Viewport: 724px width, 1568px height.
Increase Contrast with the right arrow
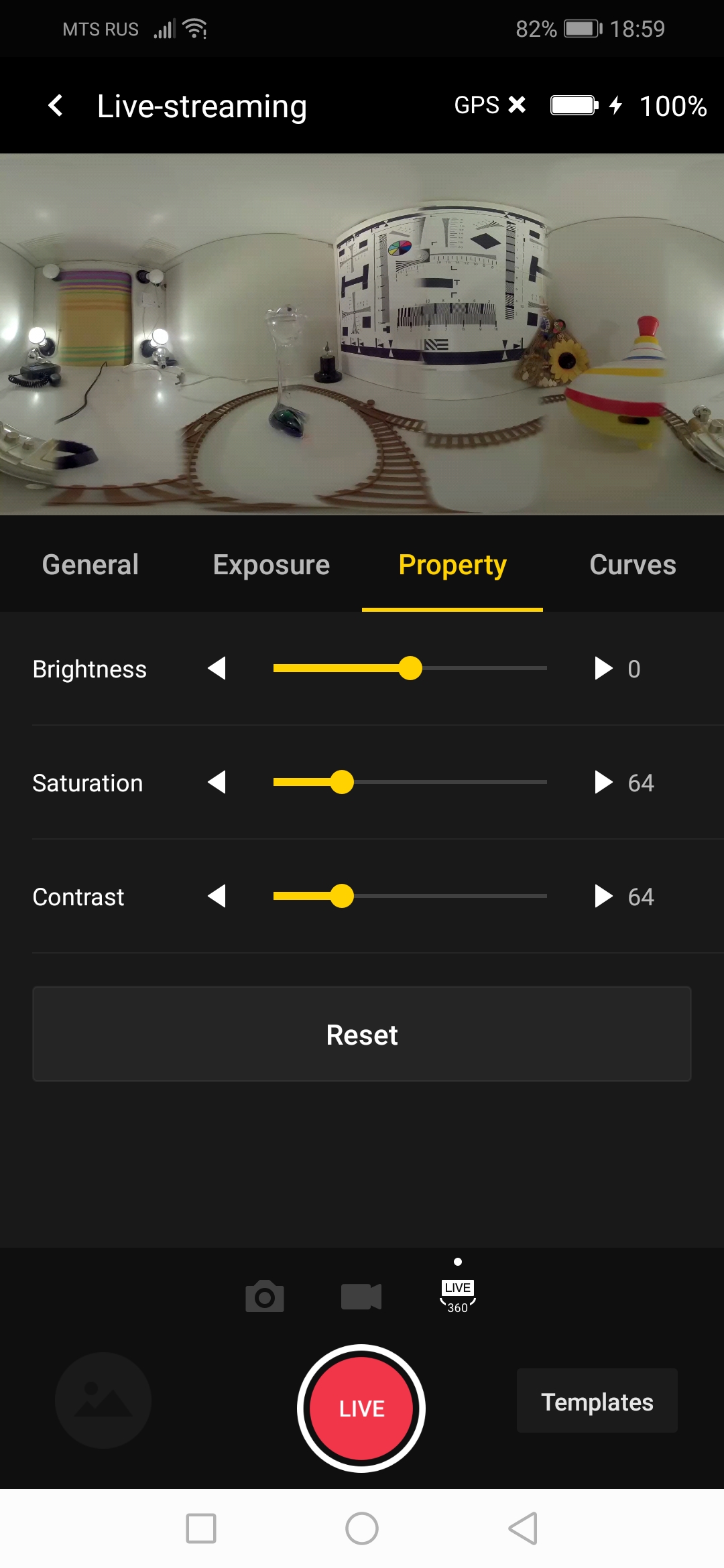point(603,896)
